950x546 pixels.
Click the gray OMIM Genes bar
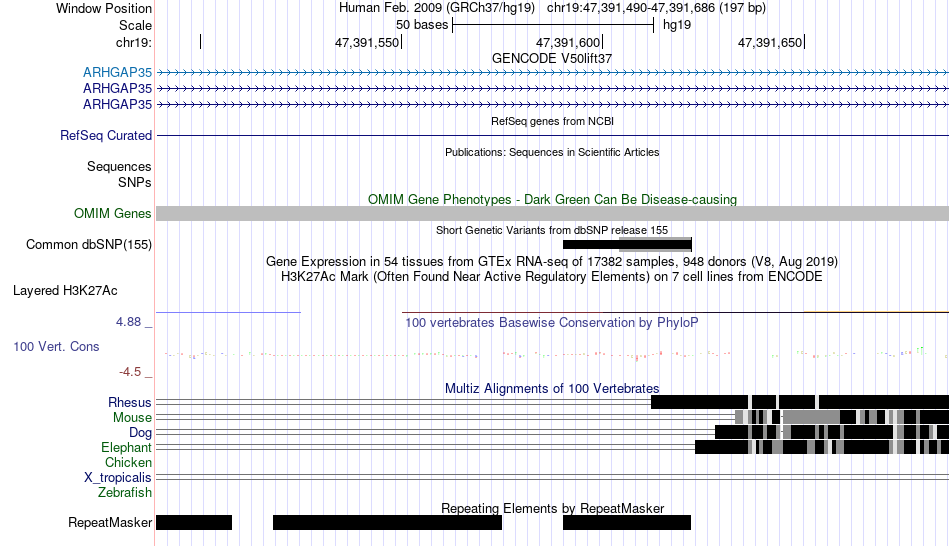(x=552, y=213)
